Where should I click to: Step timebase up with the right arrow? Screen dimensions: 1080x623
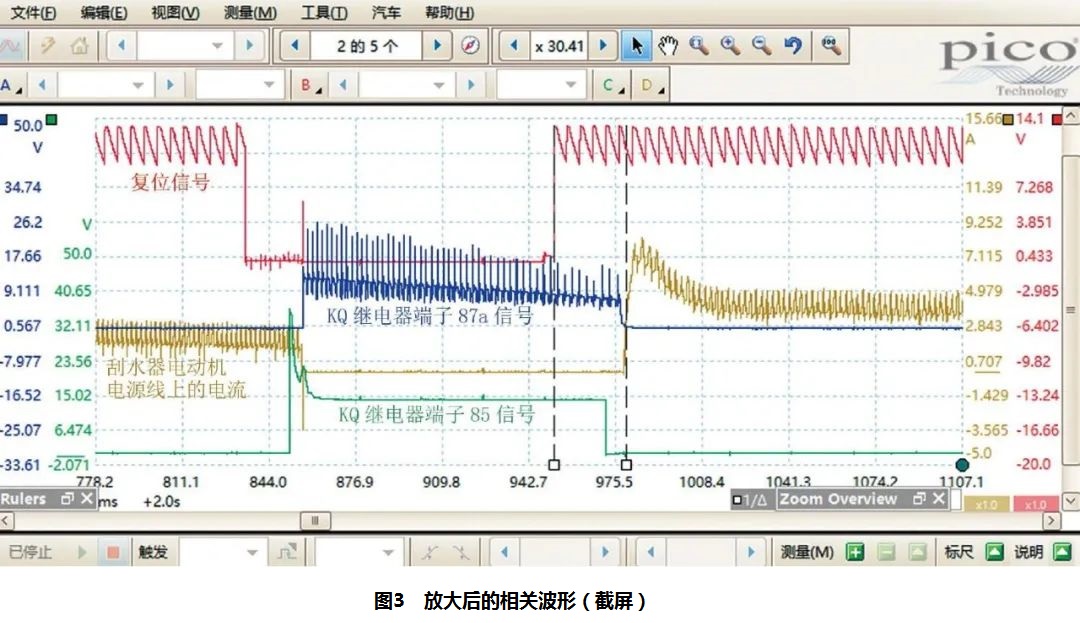[x=249, y=46]
